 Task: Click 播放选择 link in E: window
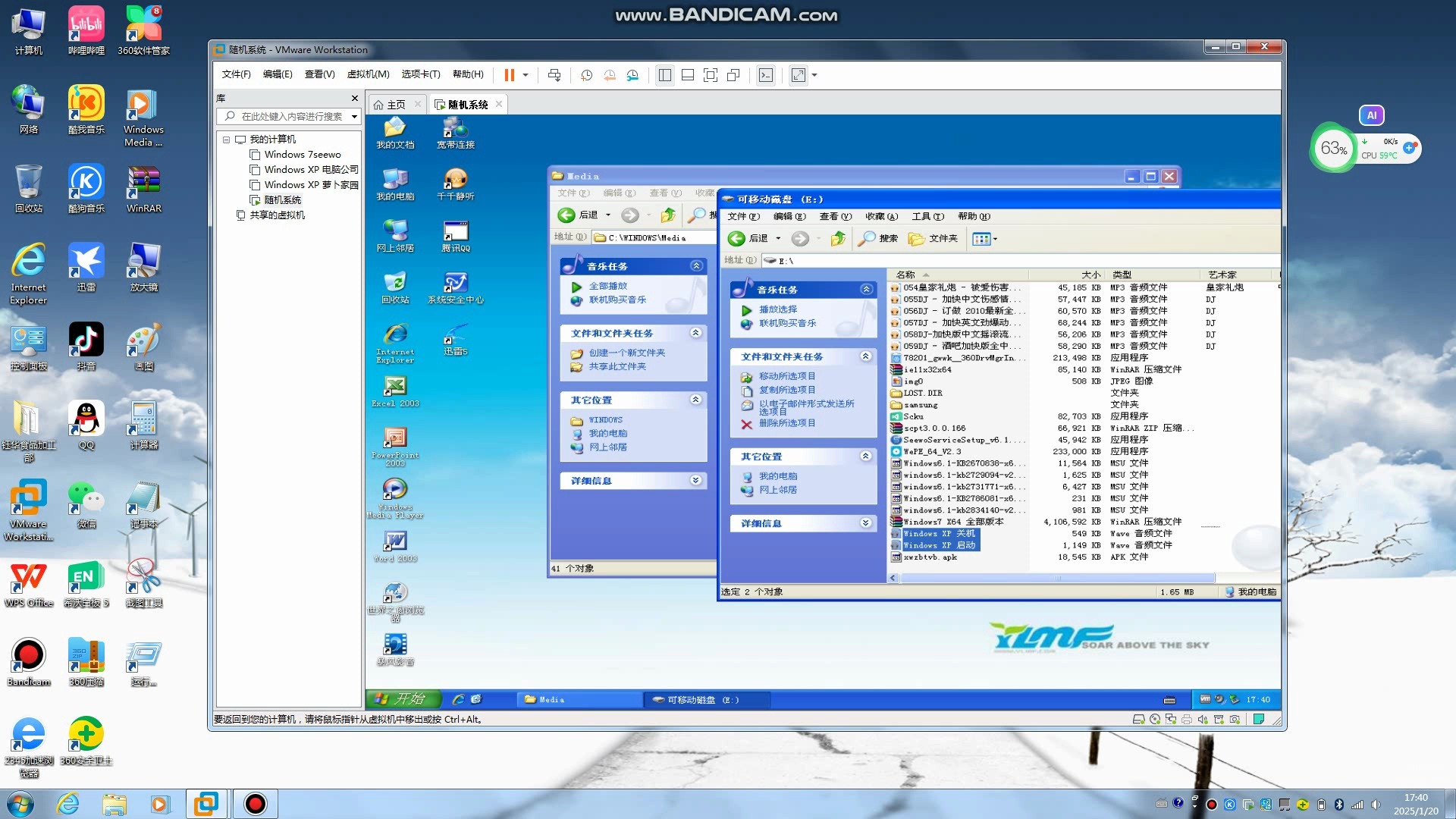[x=778, y=309]
